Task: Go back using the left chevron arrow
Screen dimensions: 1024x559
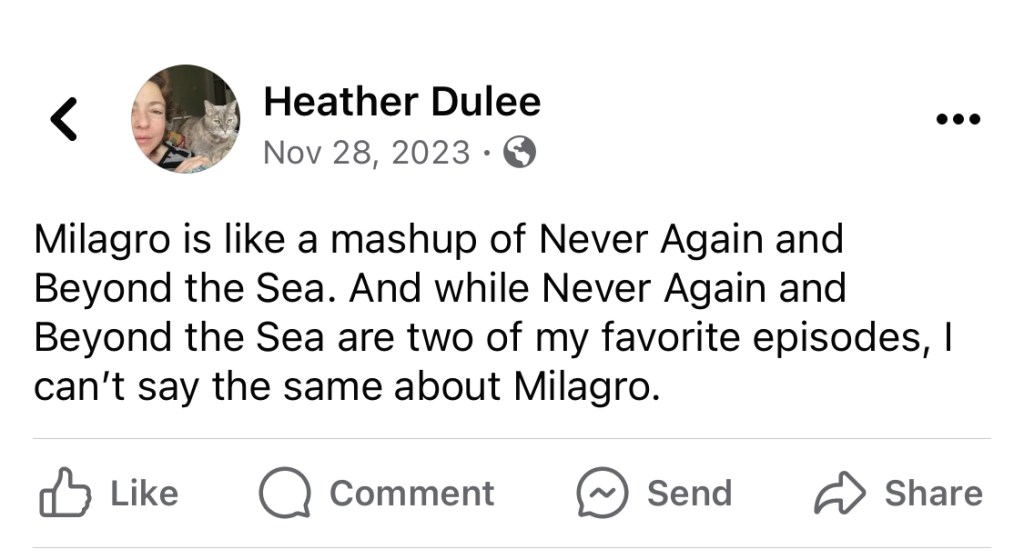Action: point(63,120)
